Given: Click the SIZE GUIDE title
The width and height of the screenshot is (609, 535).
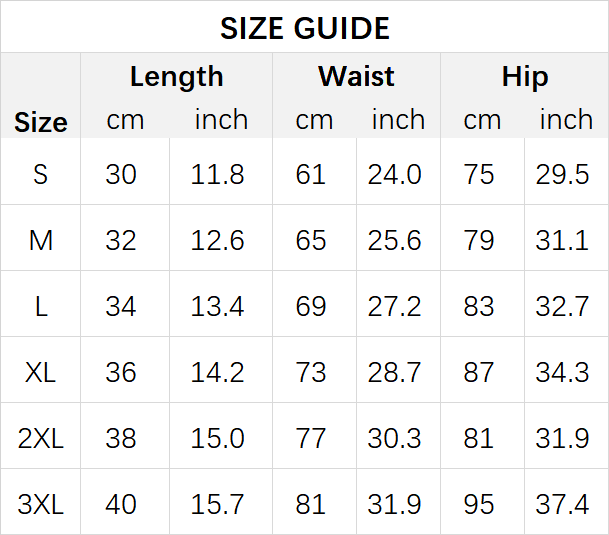Looking at the screenshot, I should click(x=304, y=28).
